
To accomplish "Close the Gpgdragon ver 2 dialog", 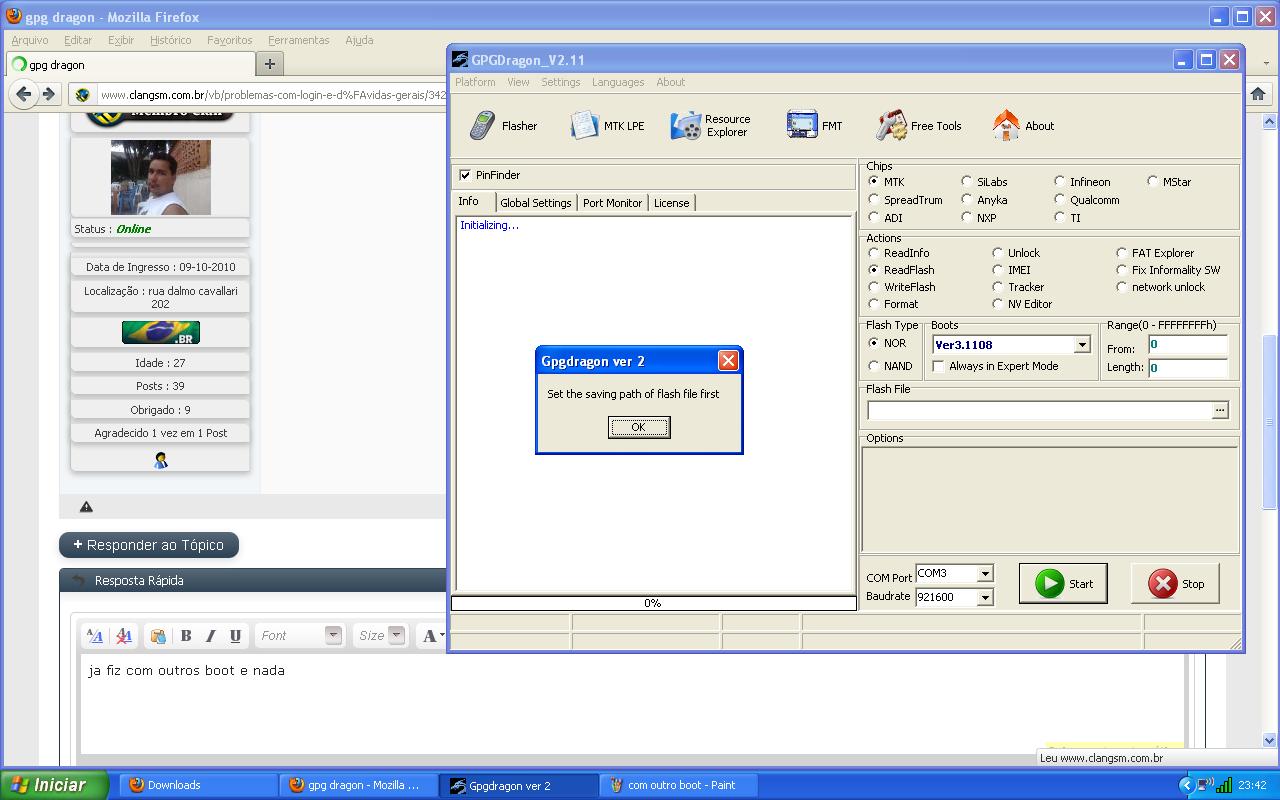I will (728, 361).
